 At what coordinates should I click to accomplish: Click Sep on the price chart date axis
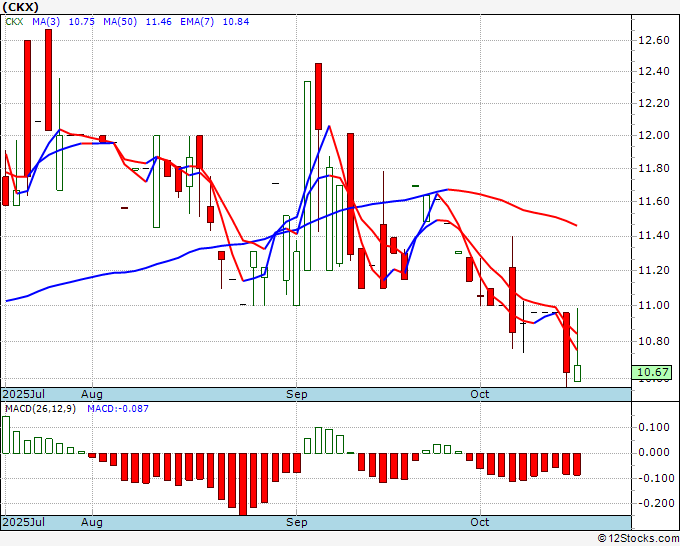click(x=297, y=394)
